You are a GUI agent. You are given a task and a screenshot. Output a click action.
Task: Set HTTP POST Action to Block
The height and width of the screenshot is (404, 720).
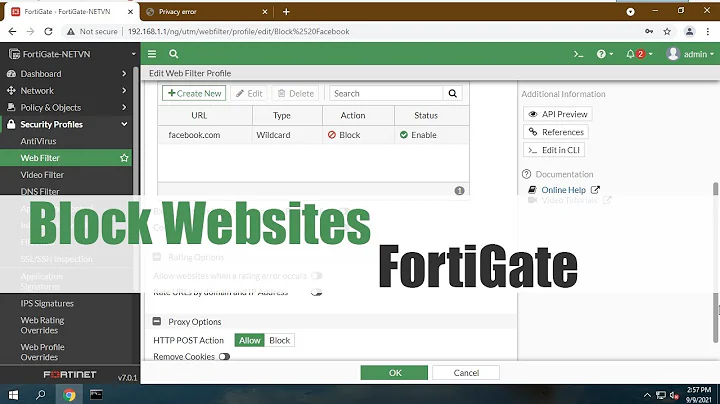(280, 340)
